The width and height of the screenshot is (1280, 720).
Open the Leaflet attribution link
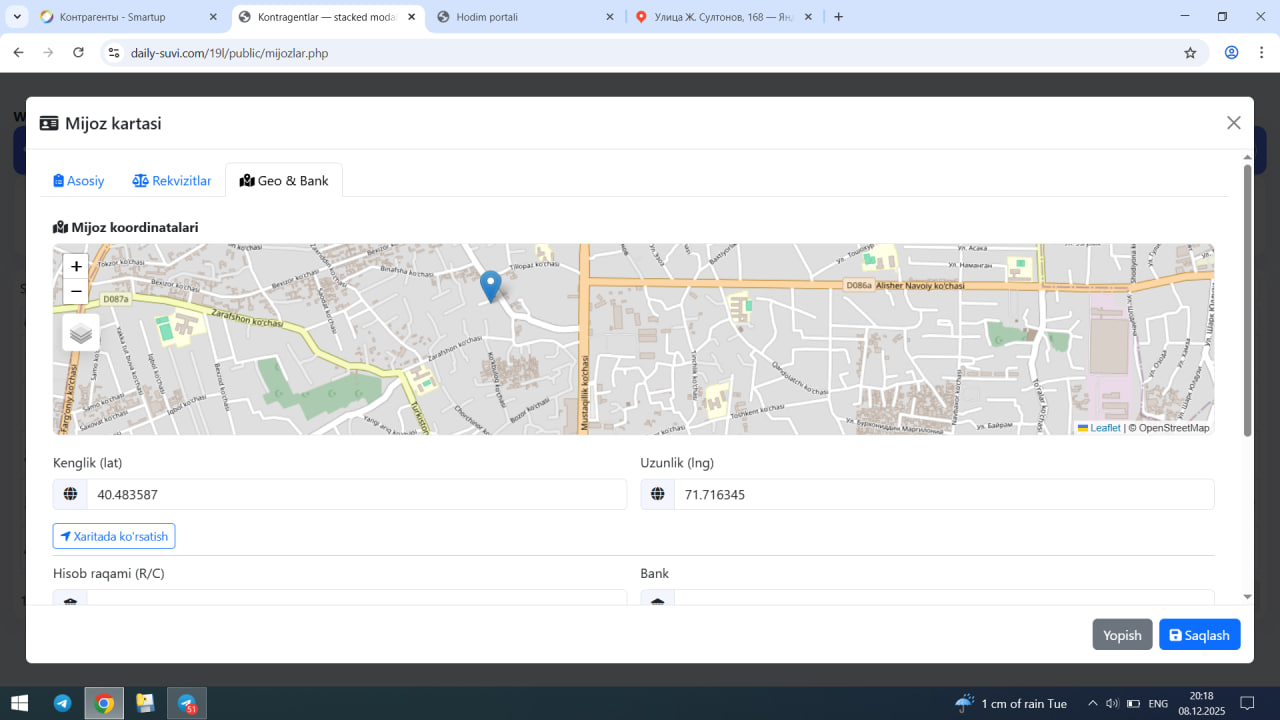(1104, 428)
